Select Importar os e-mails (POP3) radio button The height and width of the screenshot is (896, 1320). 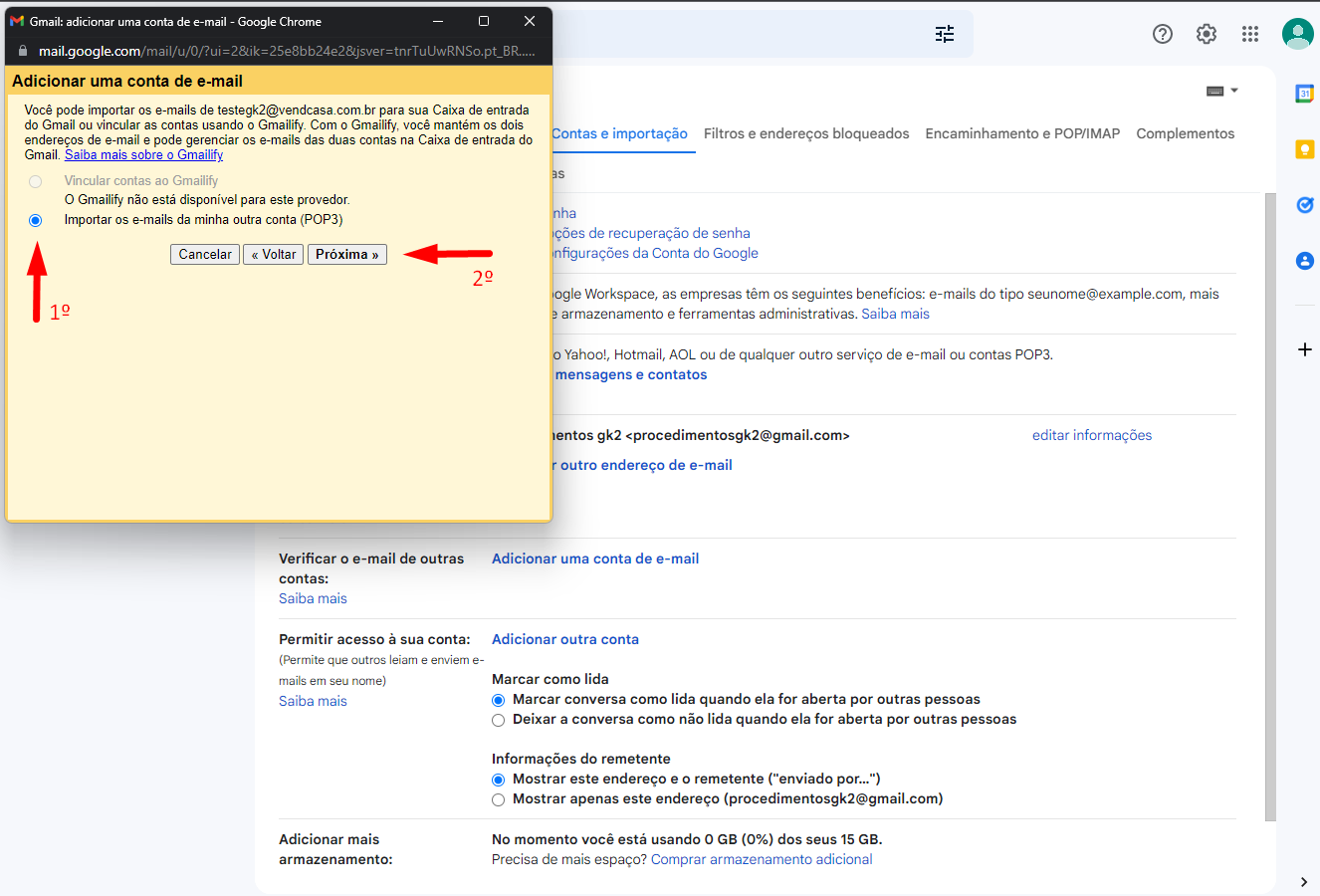pos(36,220)
